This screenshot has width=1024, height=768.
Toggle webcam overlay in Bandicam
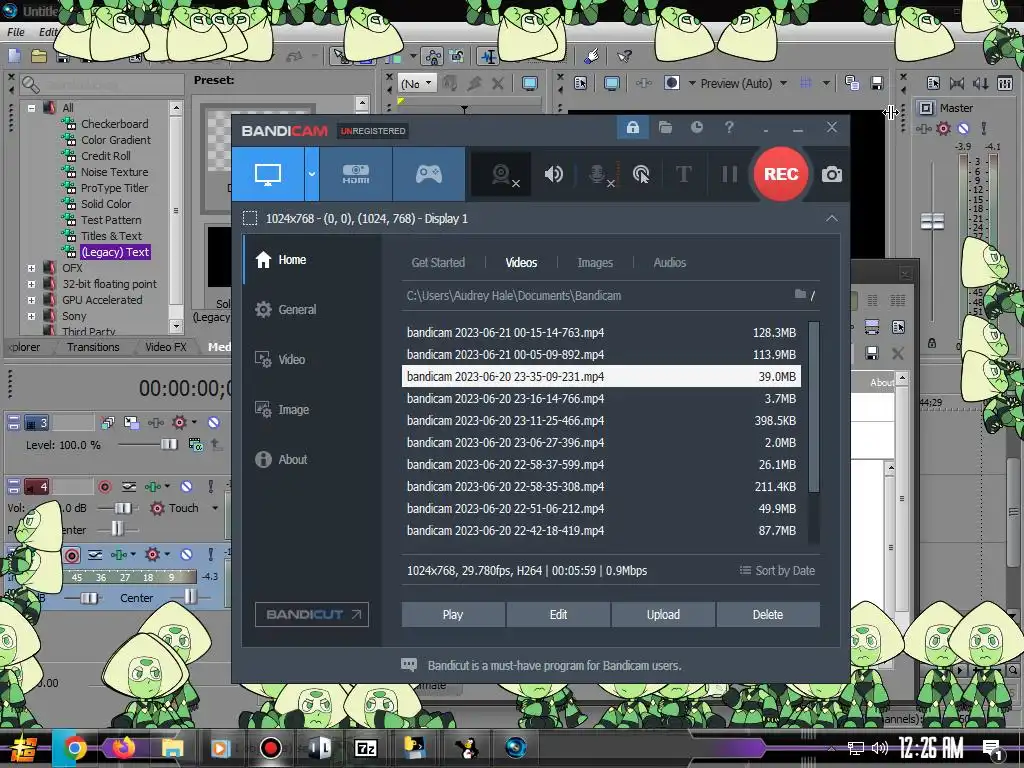coord(502,174)
